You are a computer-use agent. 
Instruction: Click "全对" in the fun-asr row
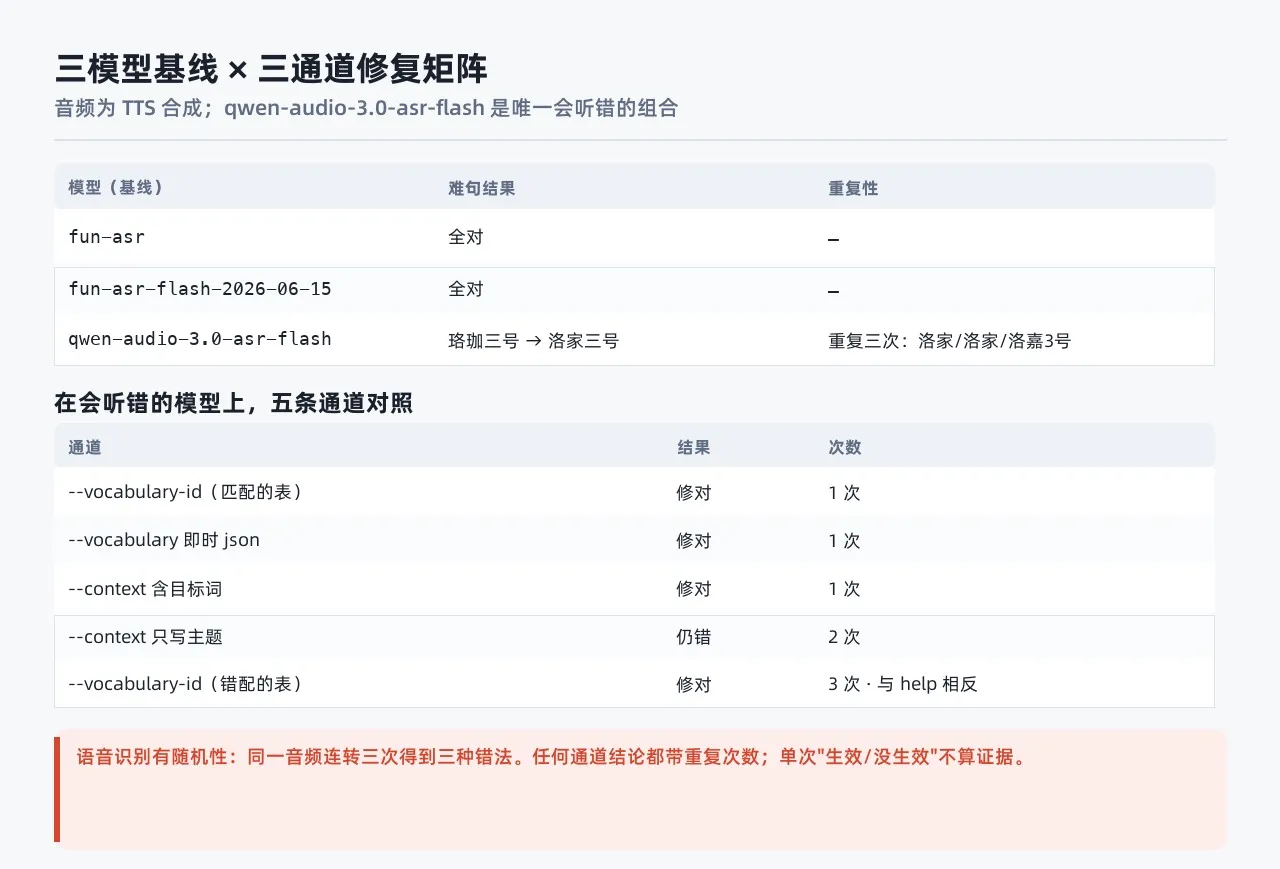tap(466, 237)
